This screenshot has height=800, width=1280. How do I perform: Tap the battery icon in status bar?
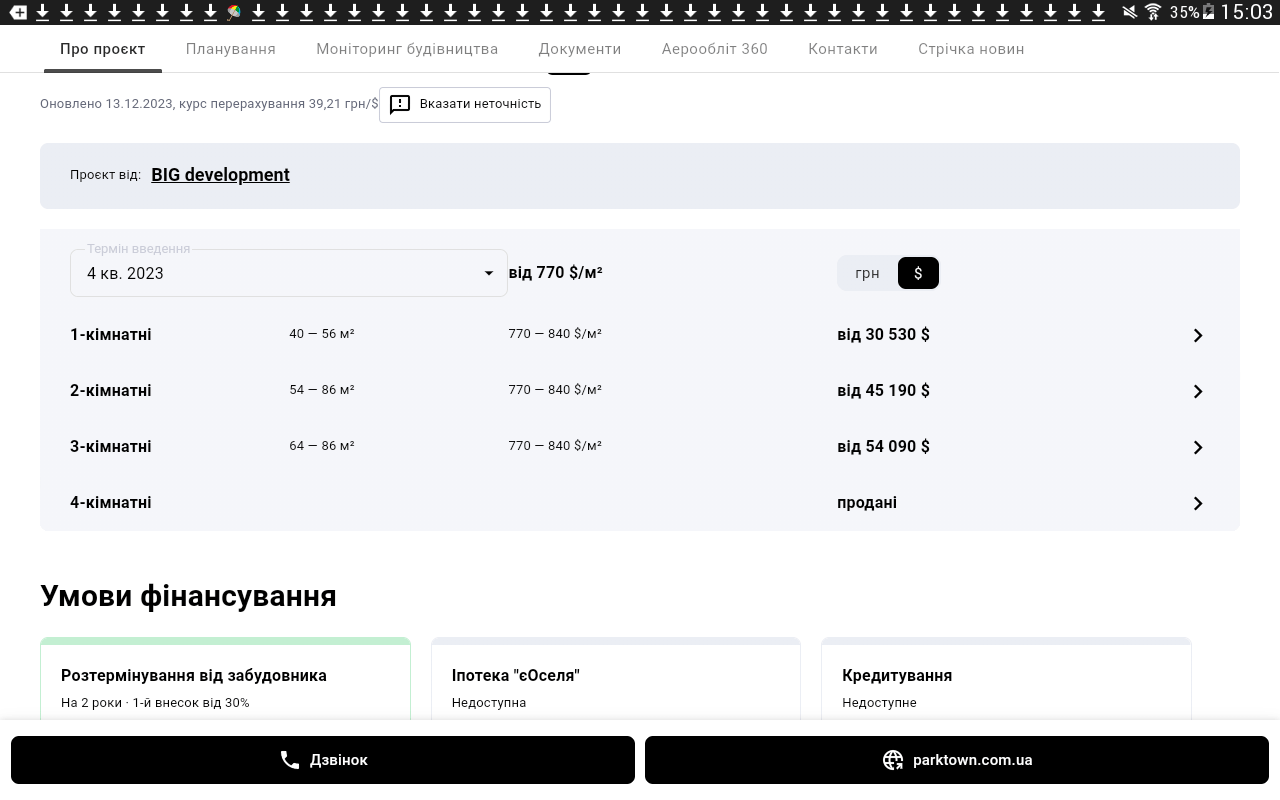(1209, 12)
